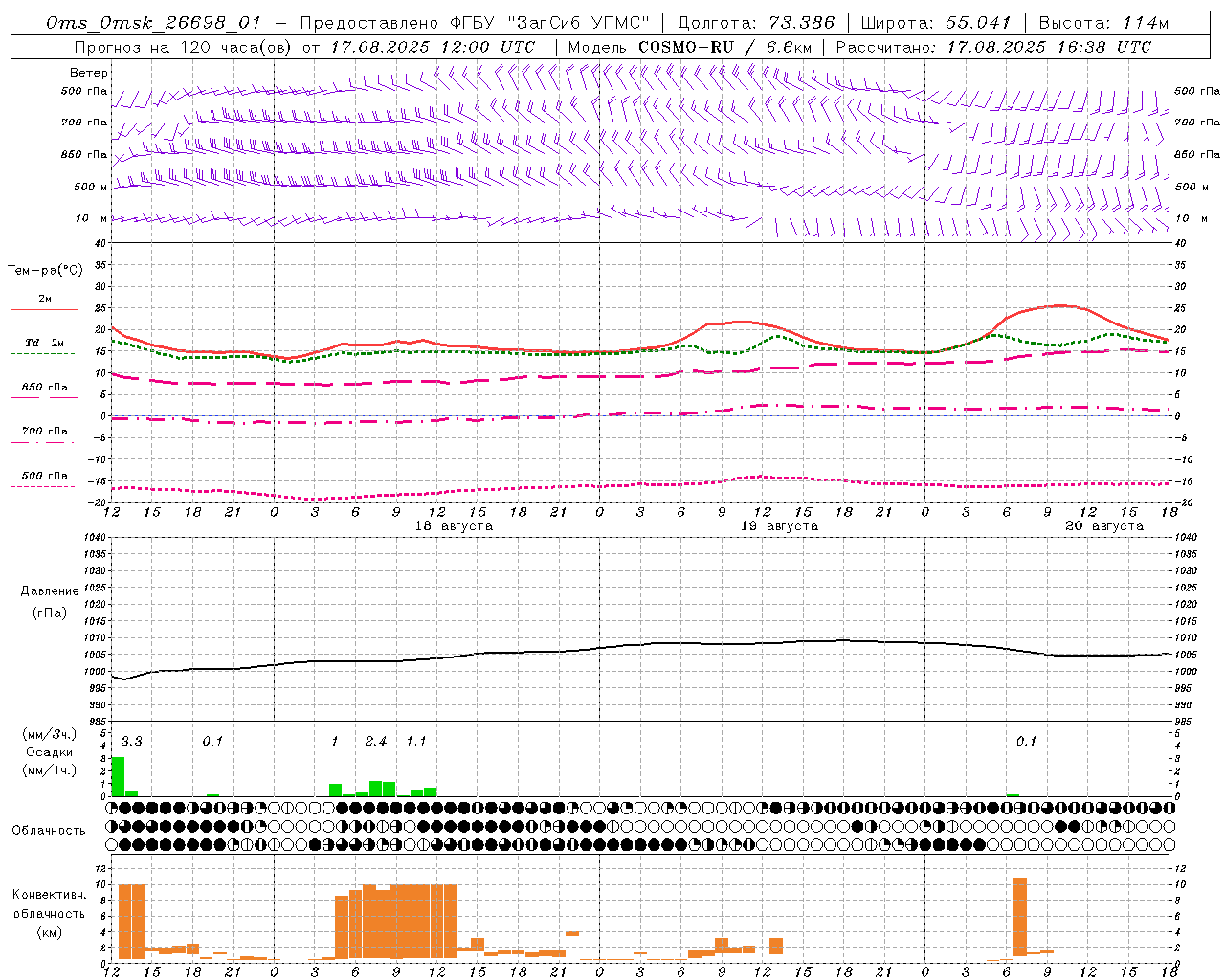Click the 0.1 precipitation label above 20 August
Image resolution: width=1225 pixels, height=980 pixels.
(1026, 742)
